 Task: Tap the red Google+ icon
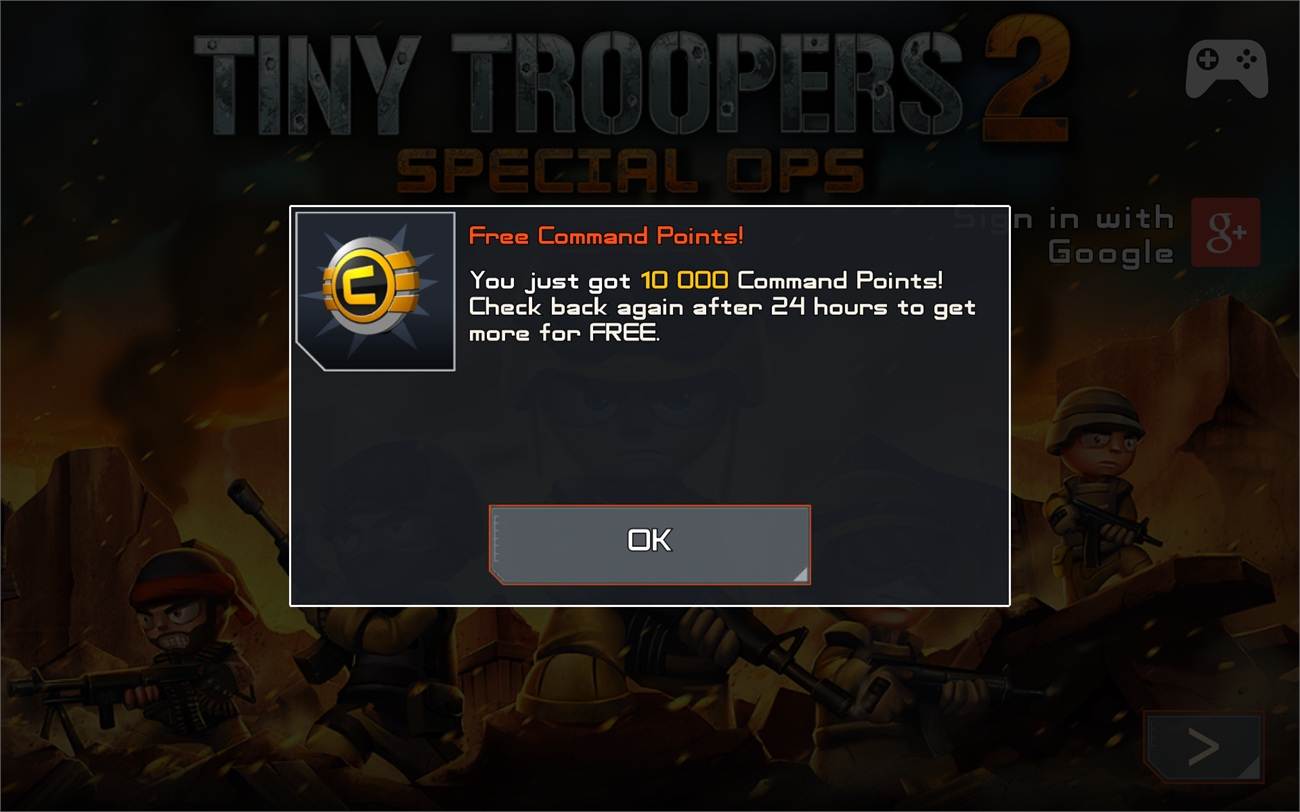click(1225, 232)
